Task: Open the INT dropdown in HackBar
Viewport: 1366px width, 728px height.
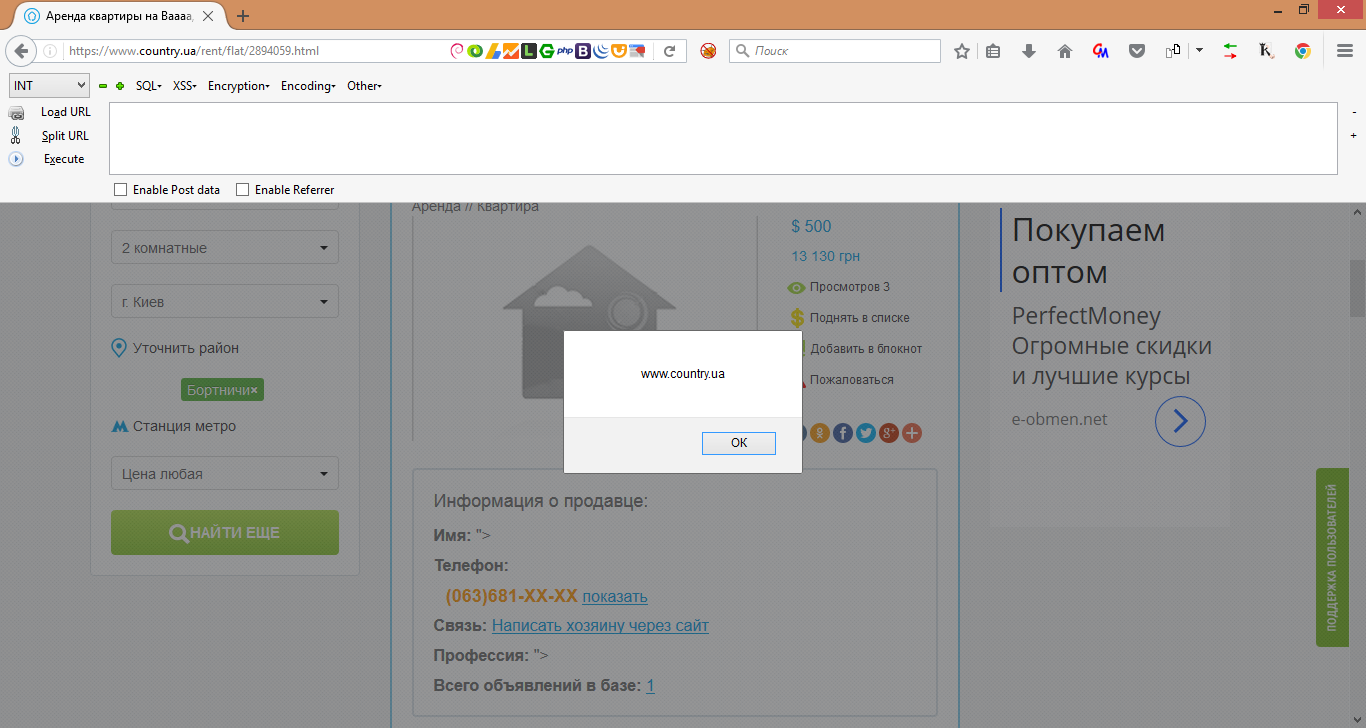Action: coord(49,85)
